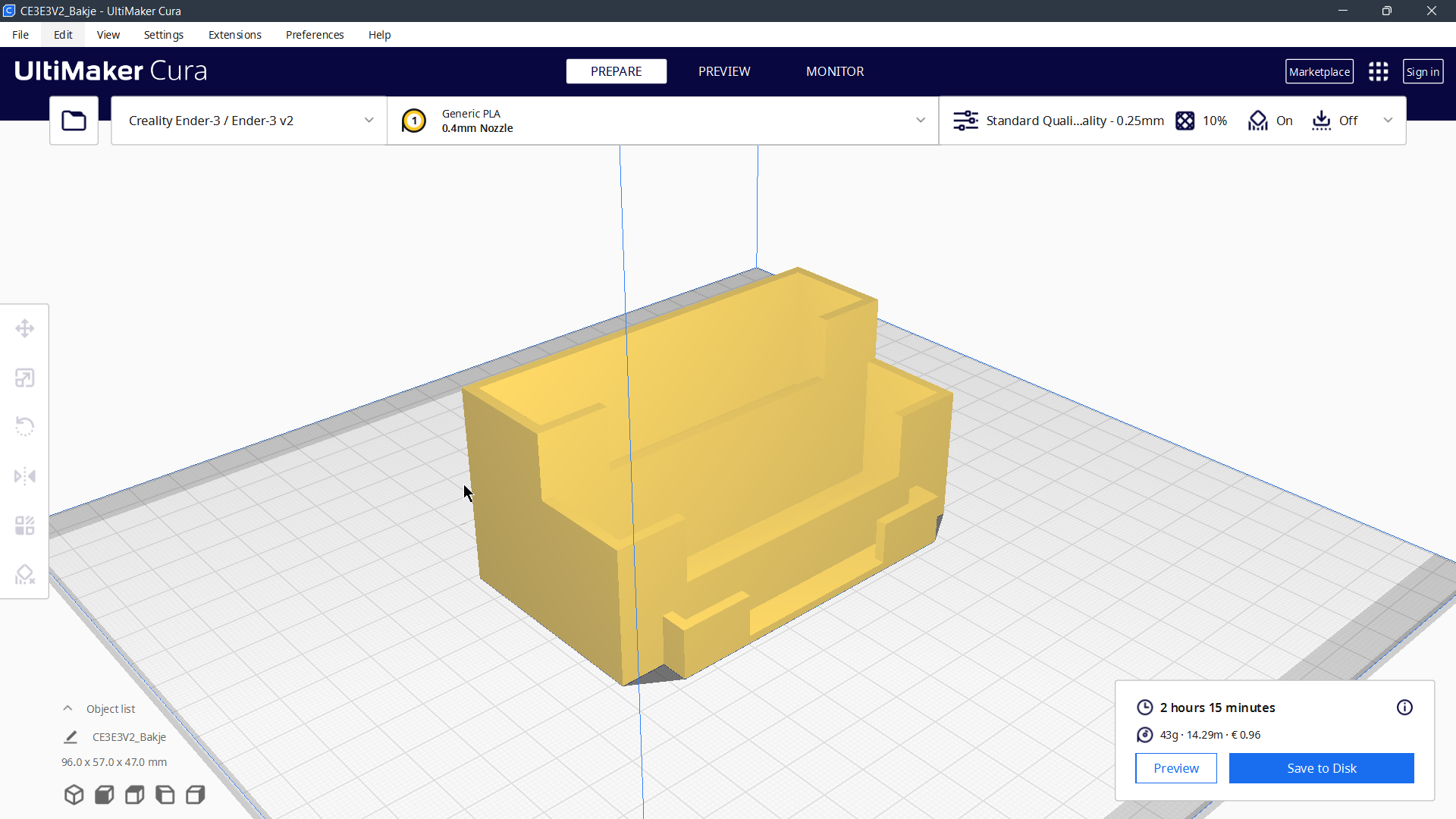Click the extruder 1 material color indicator
Screen dimensions: 1456x819
pyautogui.click(x=414, y=120)
